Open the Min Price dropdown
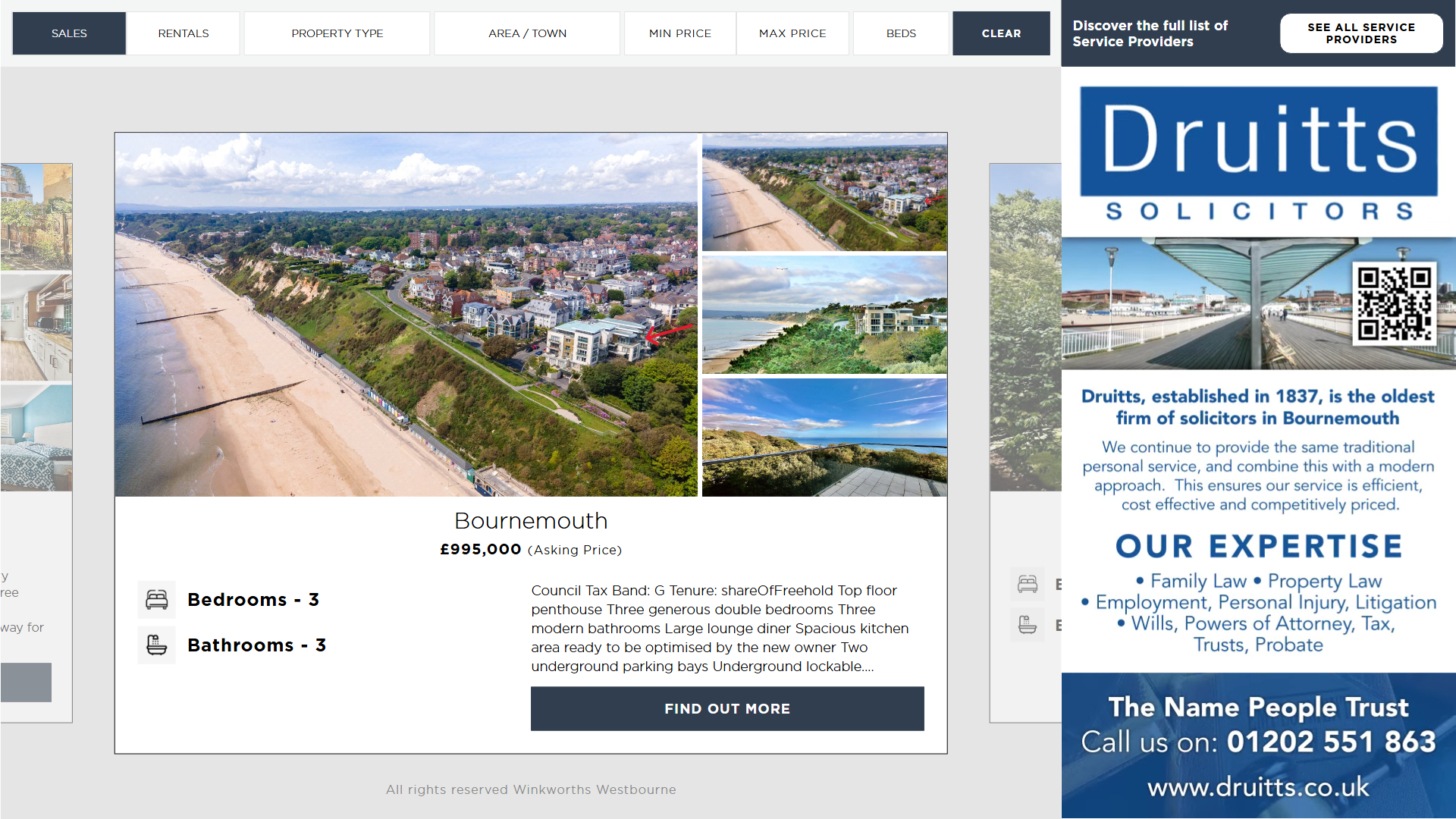This screenshot has width=1456, height=819. point(679,33)
